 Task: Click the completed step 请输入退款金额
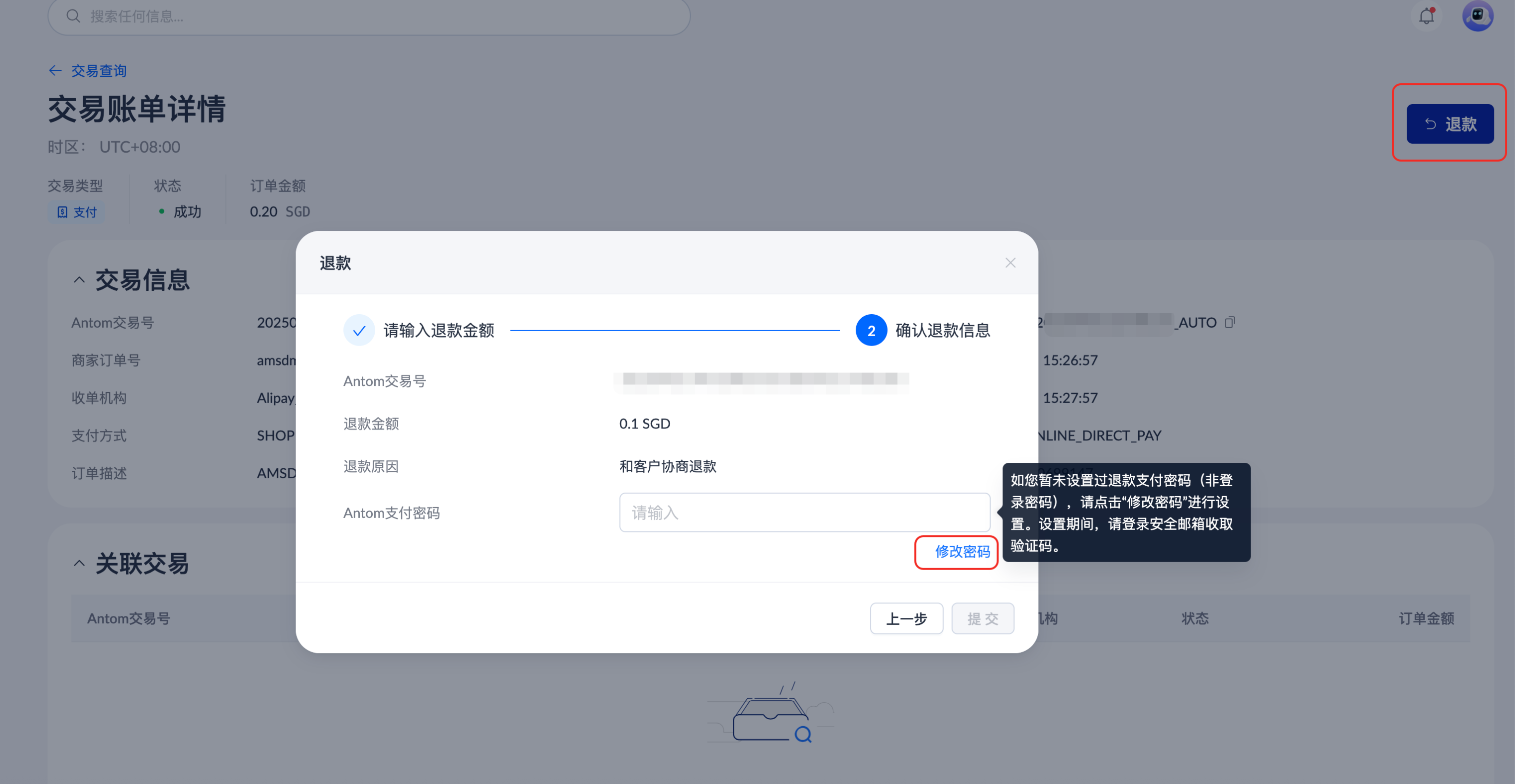(x=419, y=330)
